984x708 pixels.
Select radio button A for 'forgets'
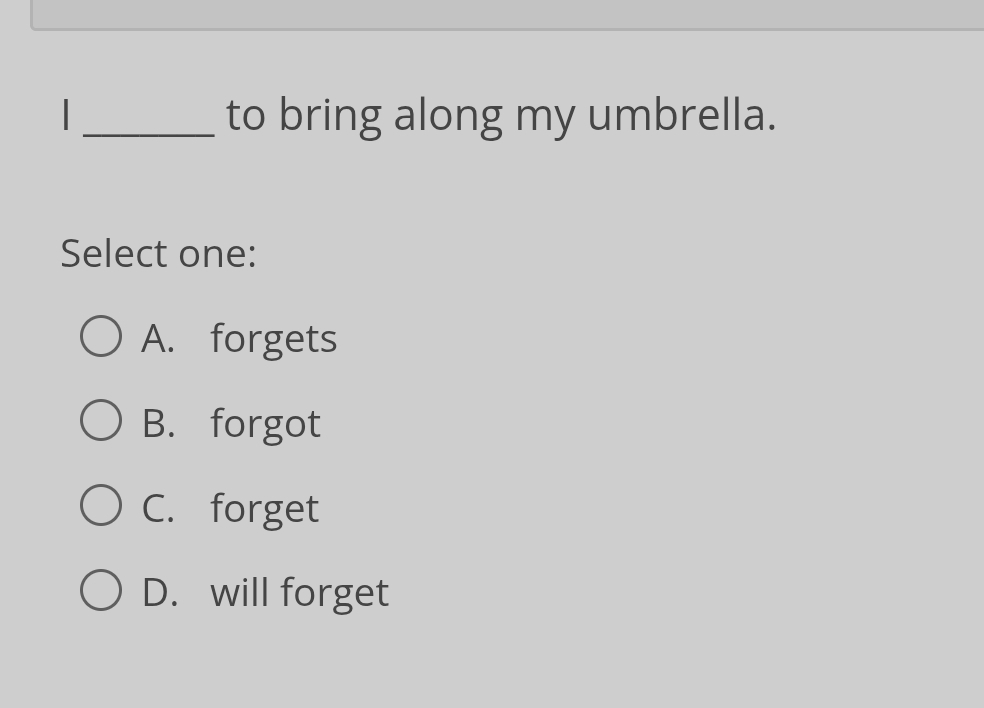coord(100,335)
